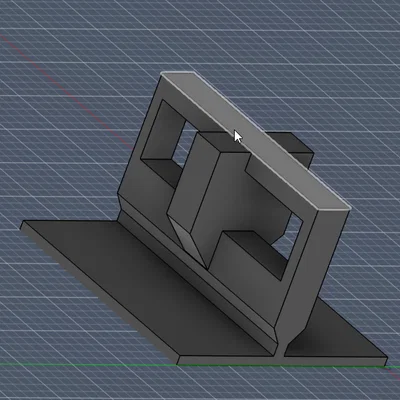The height and width of the screenshot is (400, 400).
Task: Select the red axis line in the viewport
Action: 67,90
